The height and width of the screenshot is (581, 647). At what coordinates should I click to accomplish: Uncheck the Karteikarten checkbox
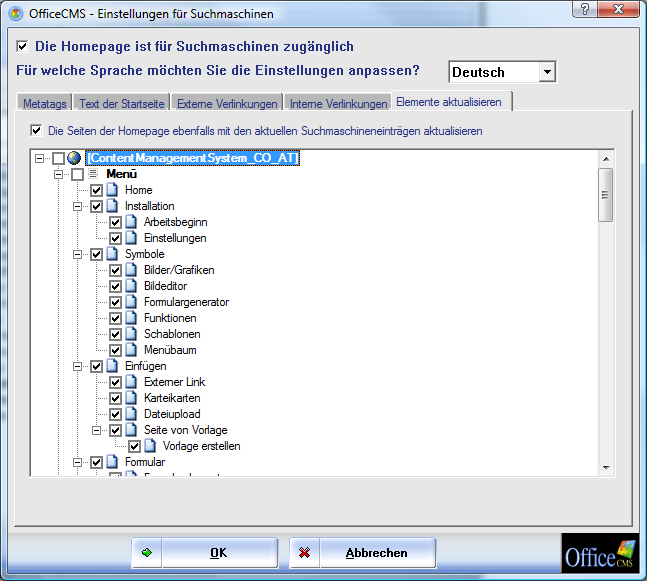(x=115, y=398)
